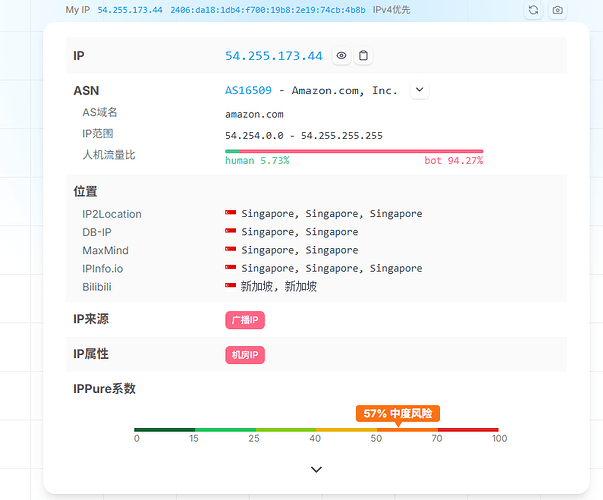603x500 pixels.
Task: Click the My IP label
Action: click(78, 10)
